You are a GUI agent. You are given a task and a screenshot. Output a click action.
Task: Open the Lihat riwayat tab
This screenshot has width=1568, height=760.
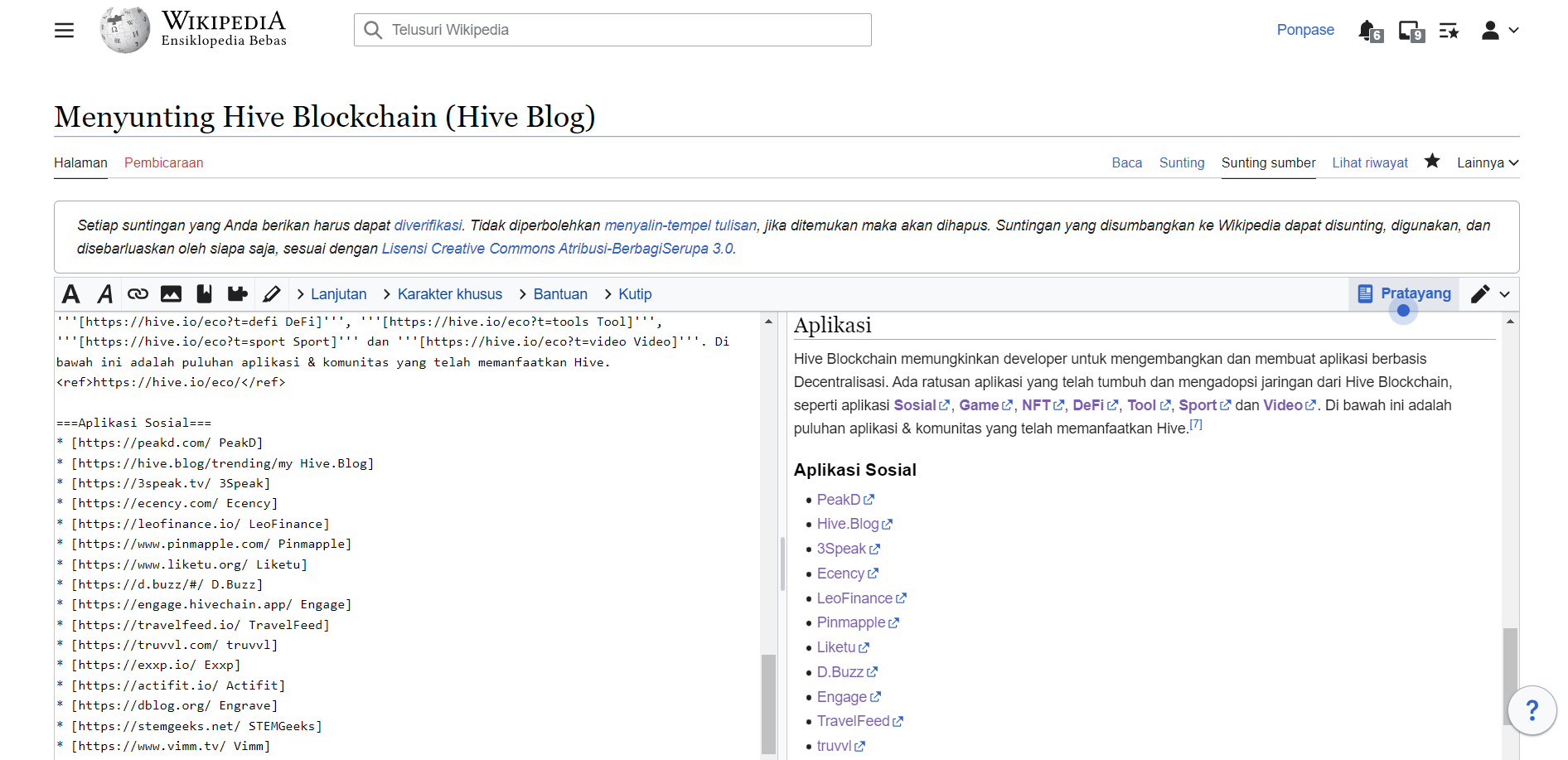coord(1369,162)
